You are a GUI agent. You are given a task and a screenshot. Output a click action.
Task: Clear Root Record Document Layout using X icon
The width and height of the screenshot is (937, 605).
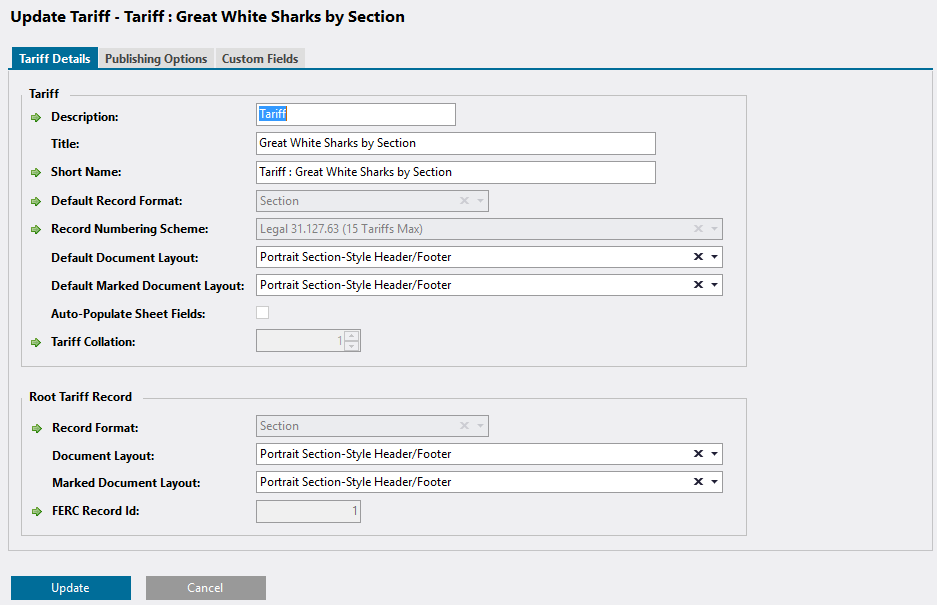pos(698,454)
